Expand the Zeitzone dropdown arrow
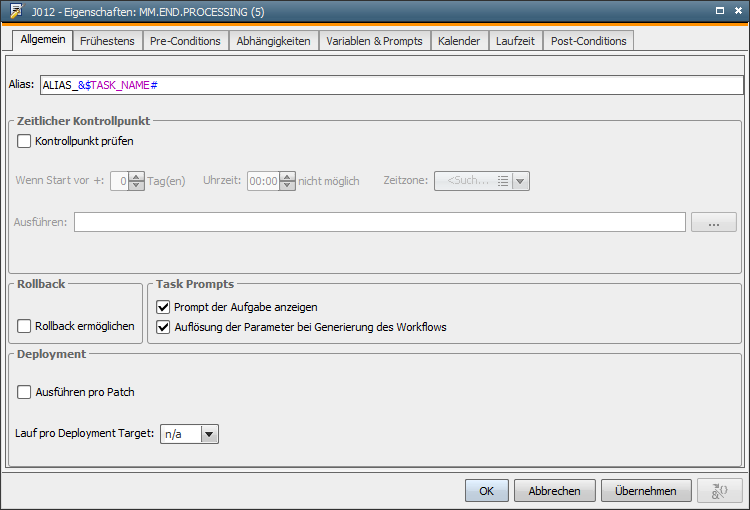Viewport: 750px width, 510px height. pos(521,181)
